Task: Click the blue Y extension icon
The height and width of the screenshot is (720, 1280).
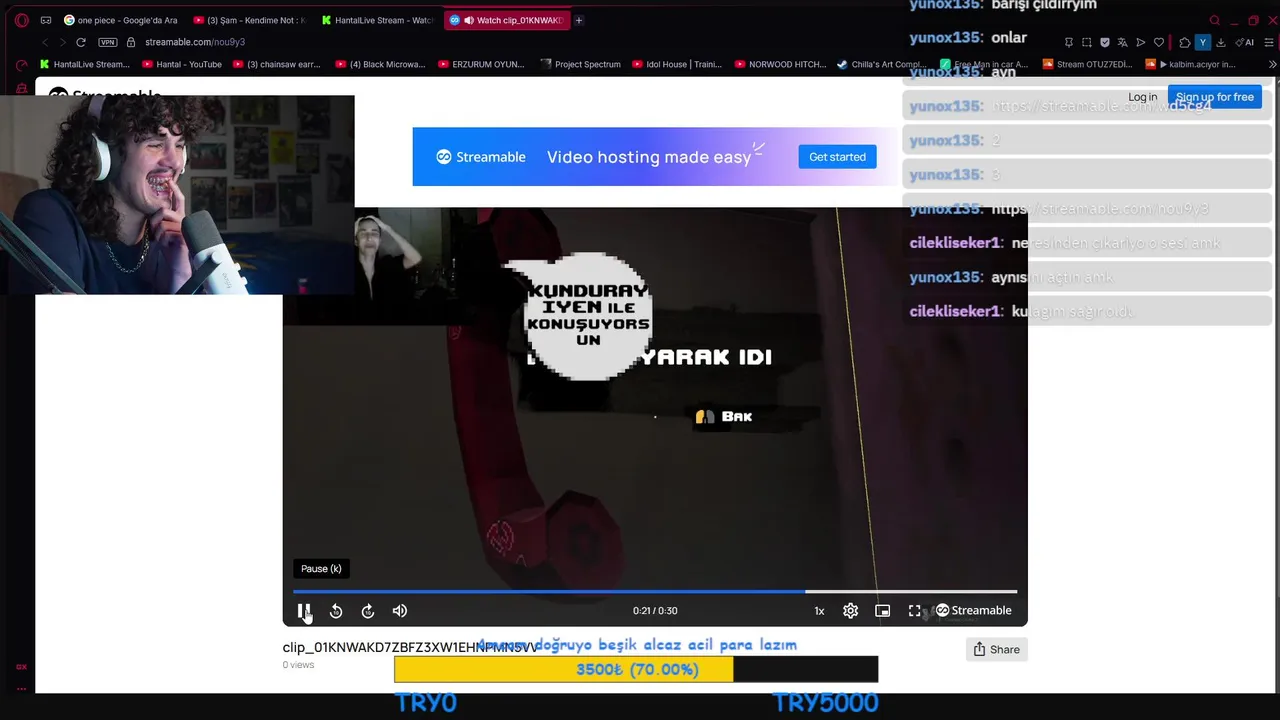Action: (x=1203, y=42)
